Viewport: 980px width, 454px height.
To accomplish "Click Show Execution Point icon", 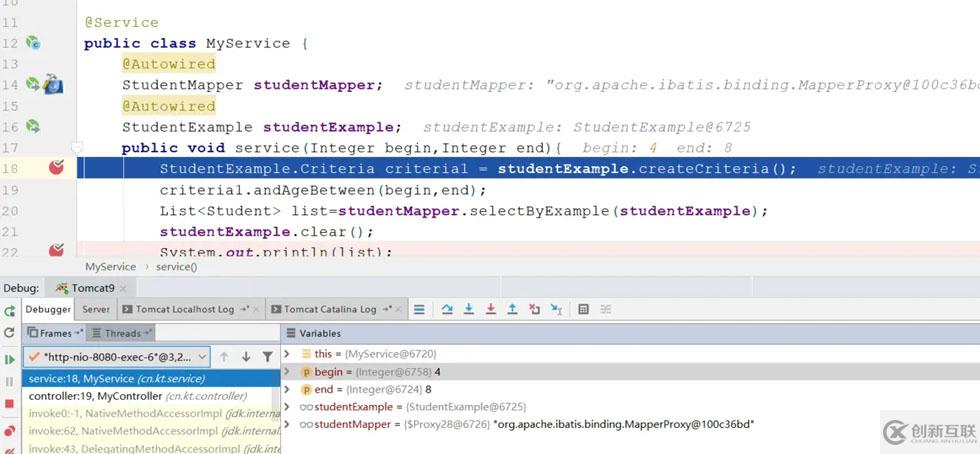I will (419, 309).
